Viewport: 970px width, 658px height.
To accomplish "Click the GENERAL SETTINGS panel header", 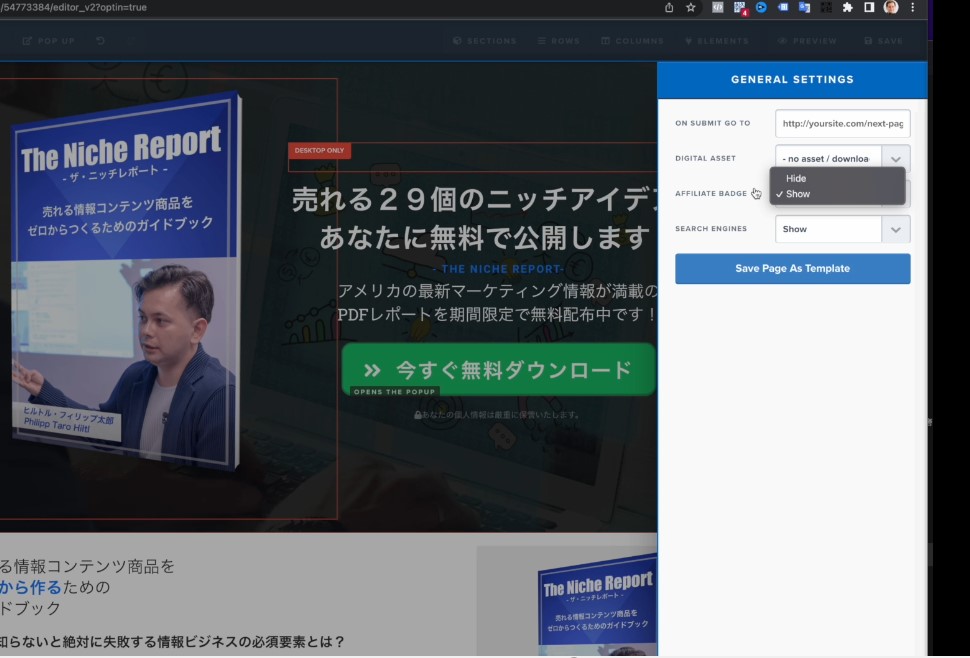I will click(x=792, y=80).
